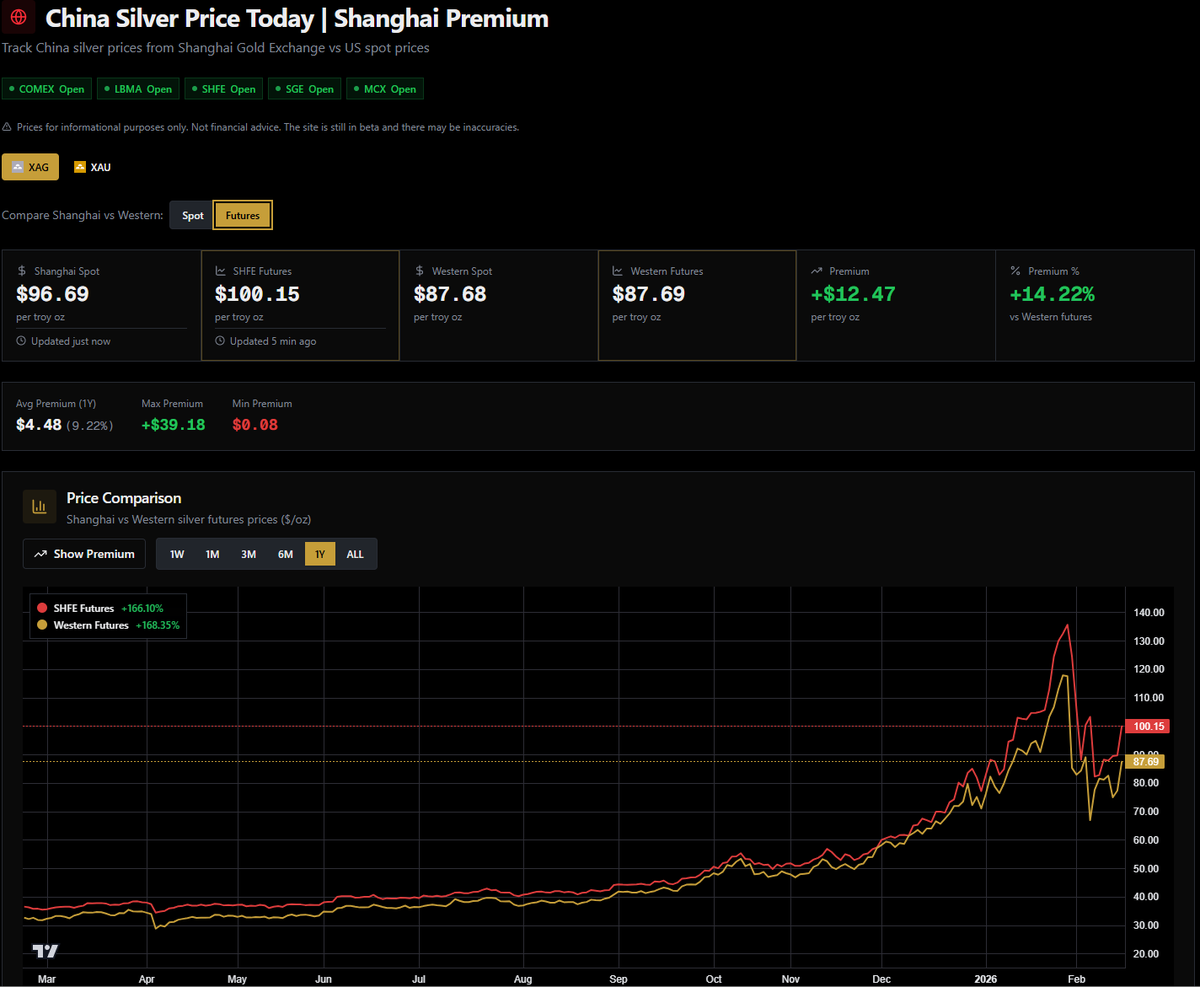Open the SHFE Futures $100.15 card
The image size is (1200, 987).
tap(300, 305)
